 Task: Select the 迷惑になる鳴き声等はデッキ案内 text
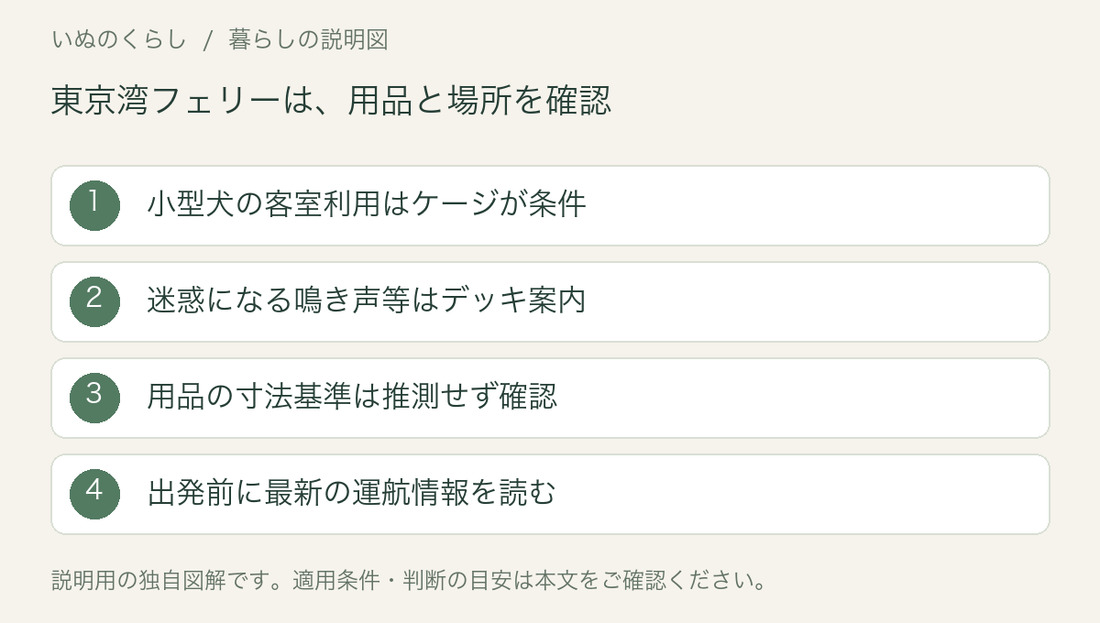click(366, 300)
